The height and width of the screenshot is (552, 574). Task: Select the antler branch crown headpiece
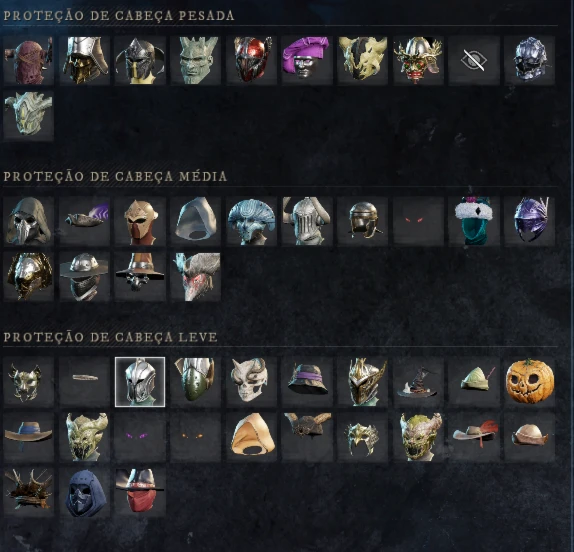29,492
